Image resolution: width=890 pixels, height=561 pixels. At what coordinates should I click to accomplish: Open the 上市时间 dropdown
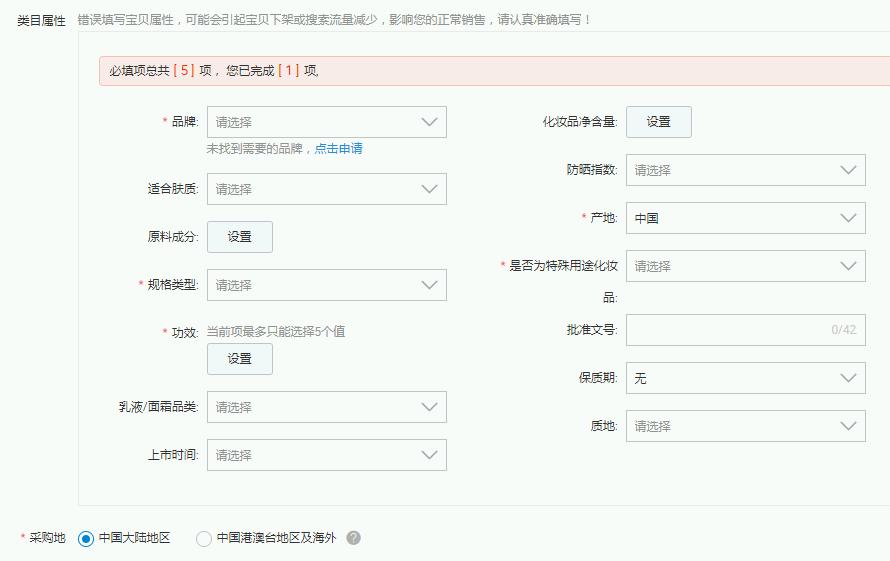click(326, 455)
